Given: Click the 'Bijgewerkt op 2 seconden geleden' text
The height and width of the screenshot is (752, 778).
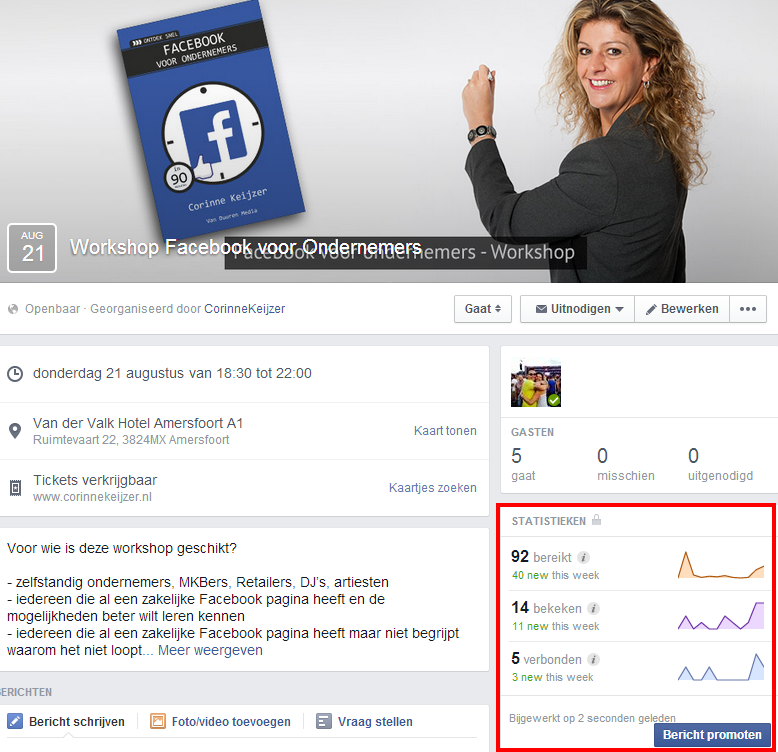Looking at the screenshot, I should point(592,718).
